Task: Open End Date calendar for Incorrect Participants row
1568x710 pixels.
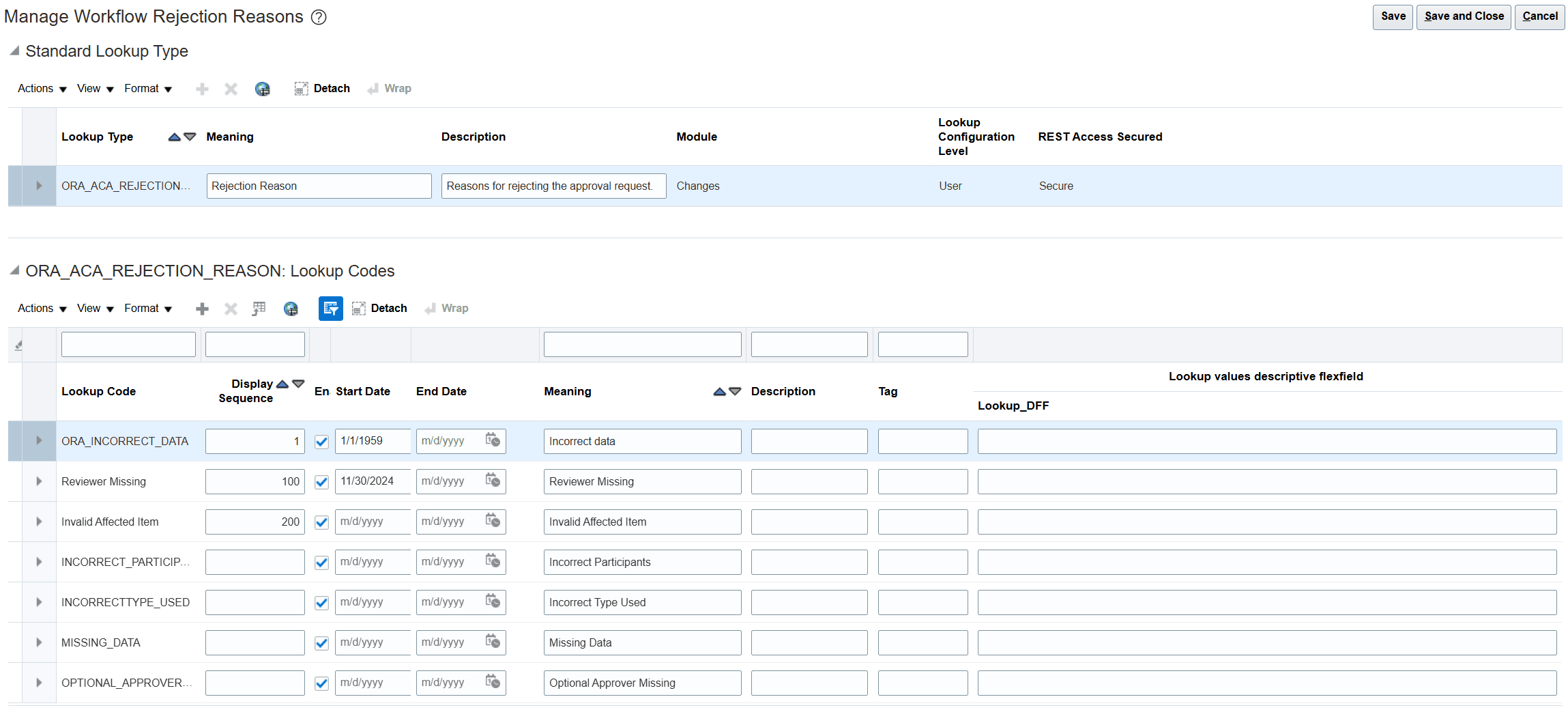Action: pos(493,561)
